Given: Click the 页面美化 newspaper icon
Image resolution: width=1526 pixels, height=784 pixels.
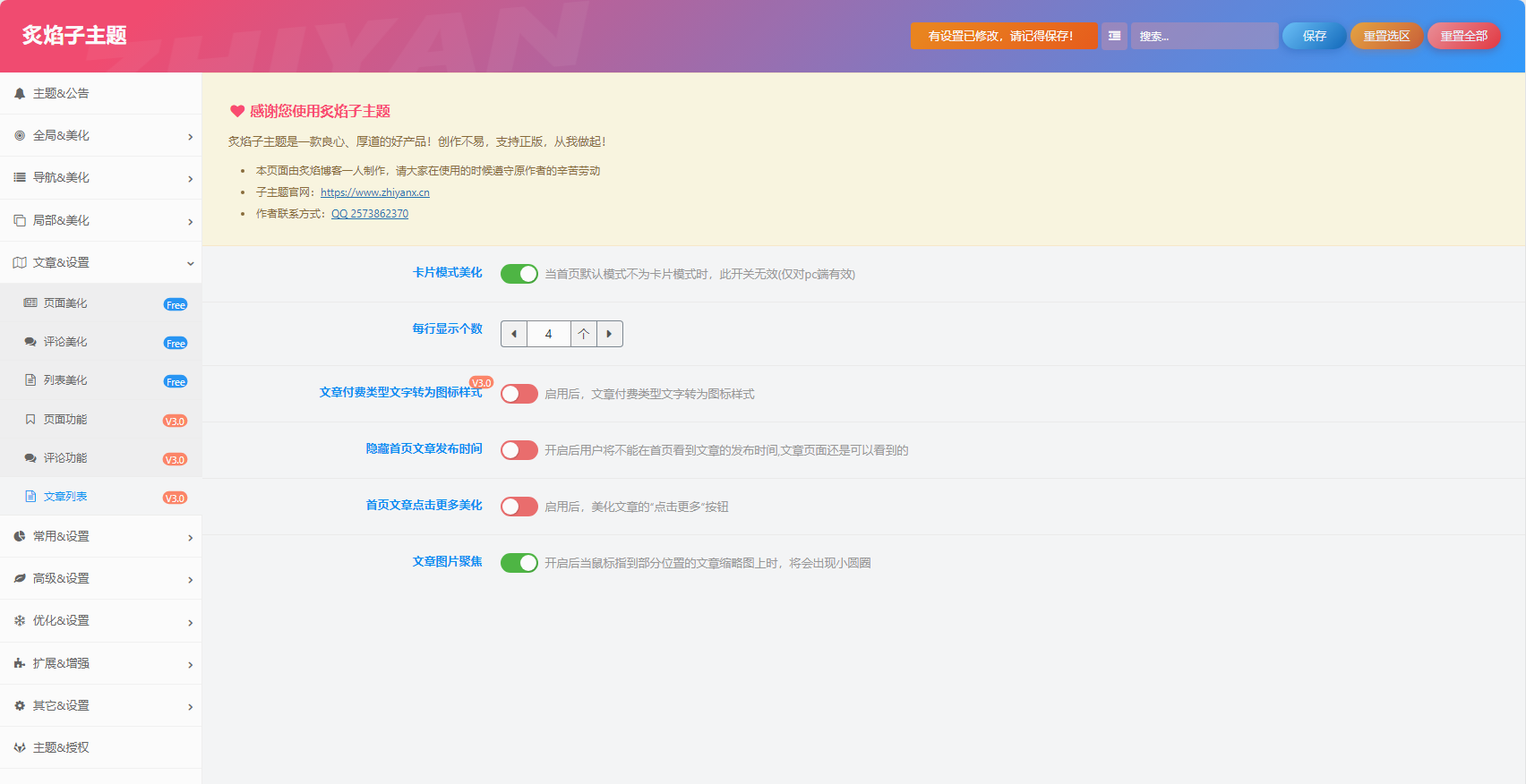Looking at the screenshot, I should 30,303.
